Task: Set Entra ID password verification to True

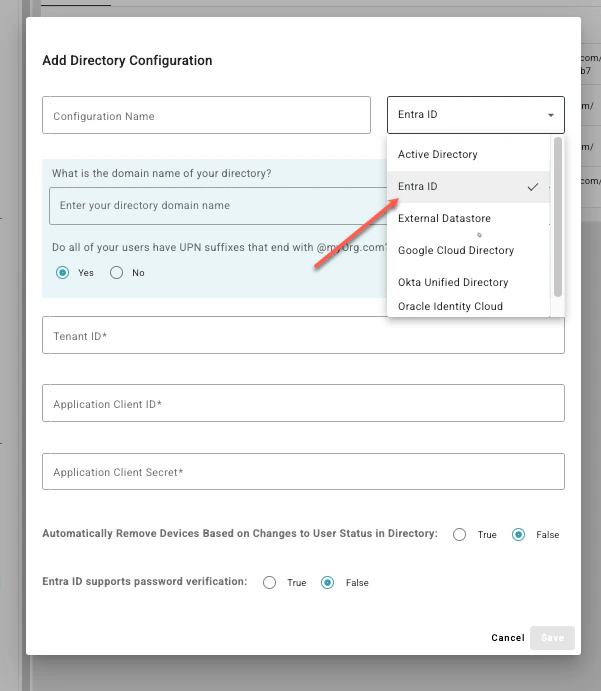Action: click(269, 583)
